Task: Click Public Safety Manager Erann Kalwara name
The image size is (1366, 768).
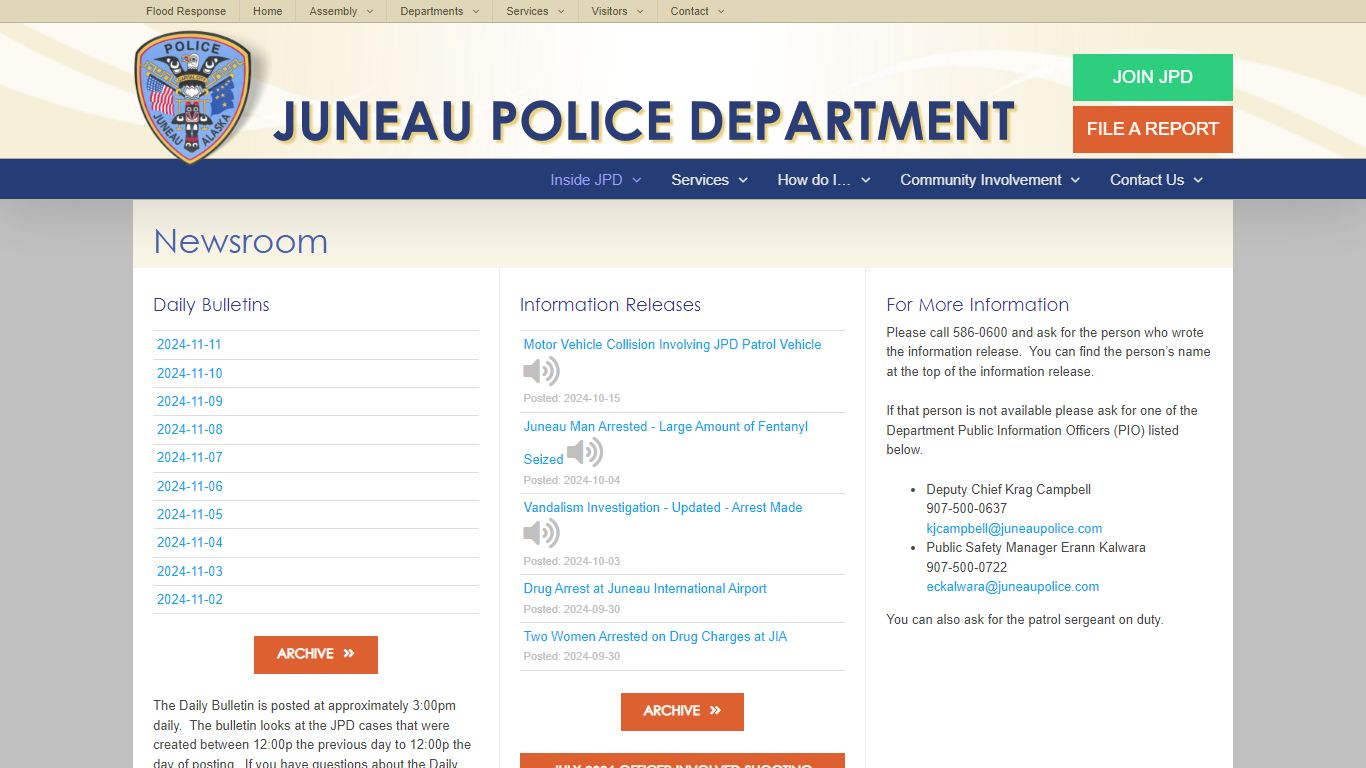Action: click(x=1036, y=547)
